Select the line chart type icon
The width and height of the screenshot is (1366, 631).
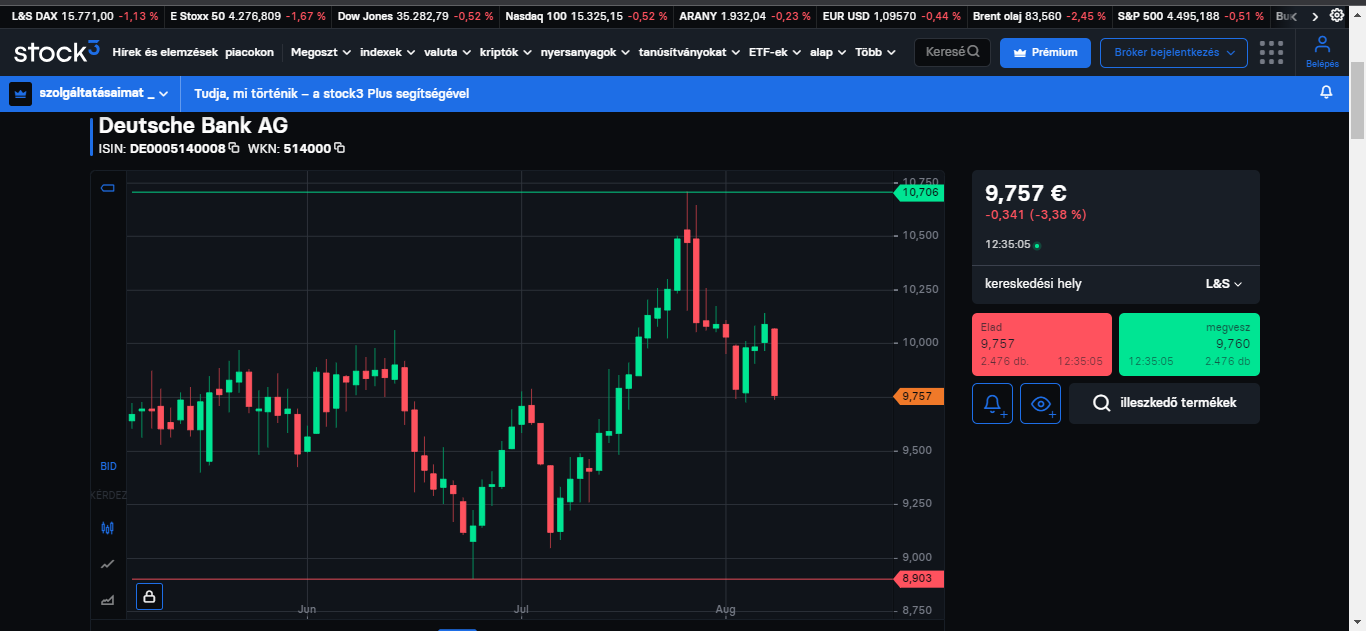coord(108,564)
